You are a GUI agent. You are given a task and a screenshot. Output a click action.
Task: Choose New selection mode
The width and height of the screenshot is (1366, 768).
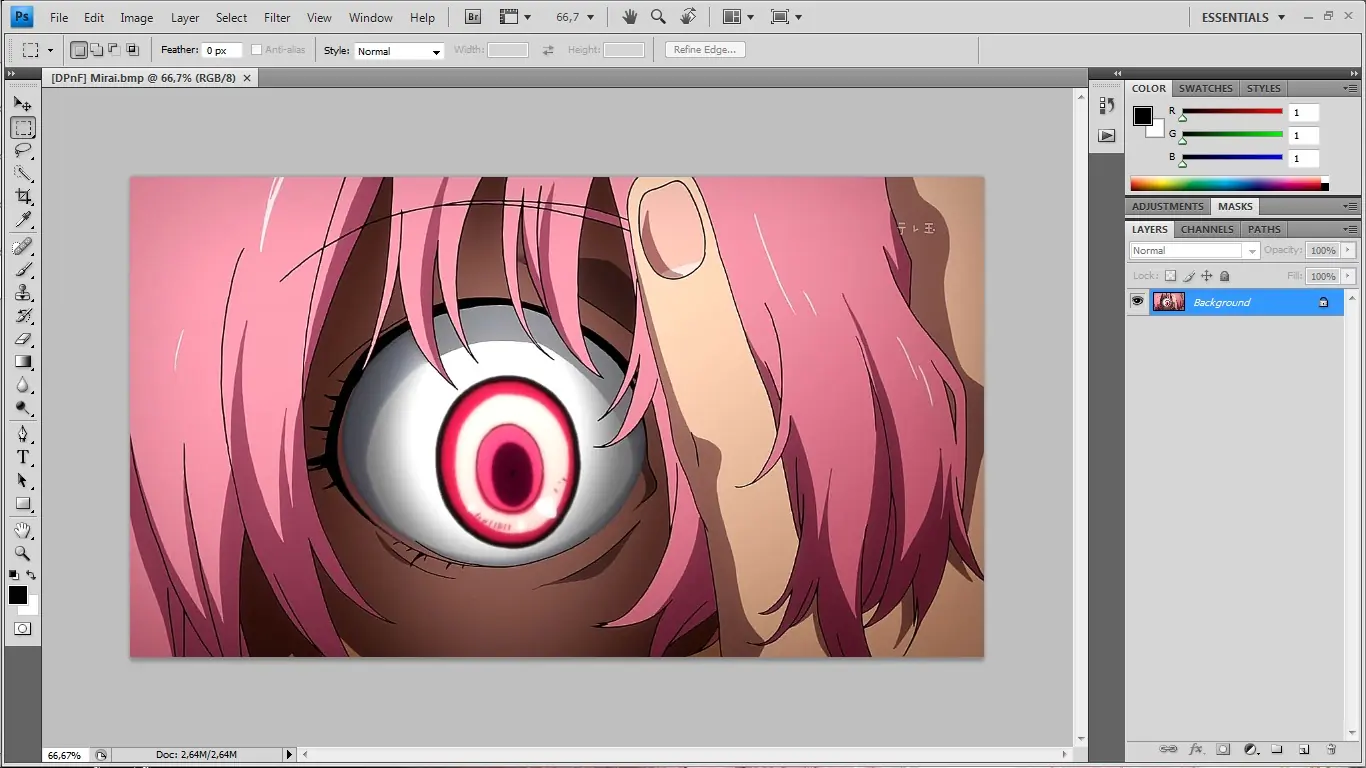tap(79, 50)
